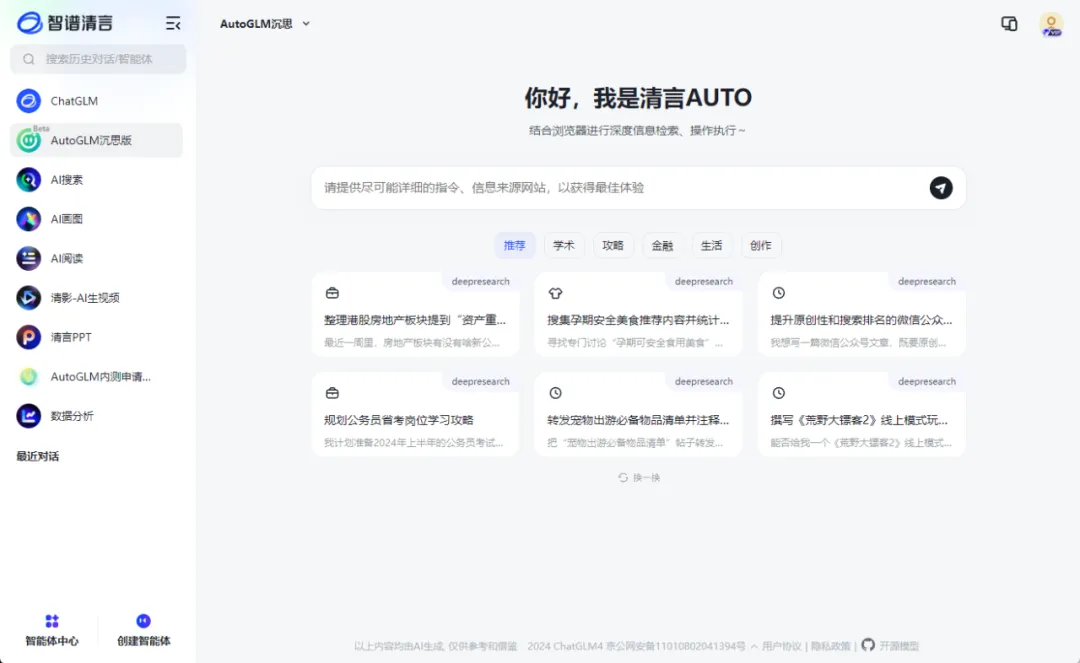The height and width of the screenshot is (663, 1080).
Task: Click the GitHub icon in the footer
Action: pos(868,645)
